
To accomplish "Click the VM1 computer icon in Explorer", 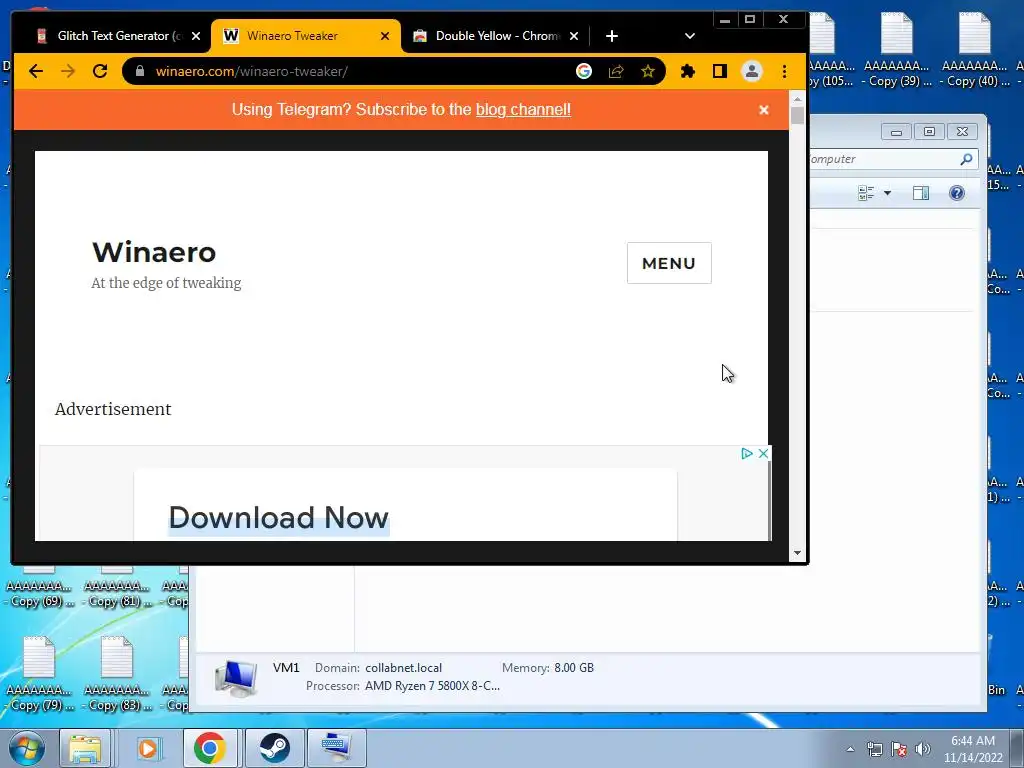I will pos(236,678).
